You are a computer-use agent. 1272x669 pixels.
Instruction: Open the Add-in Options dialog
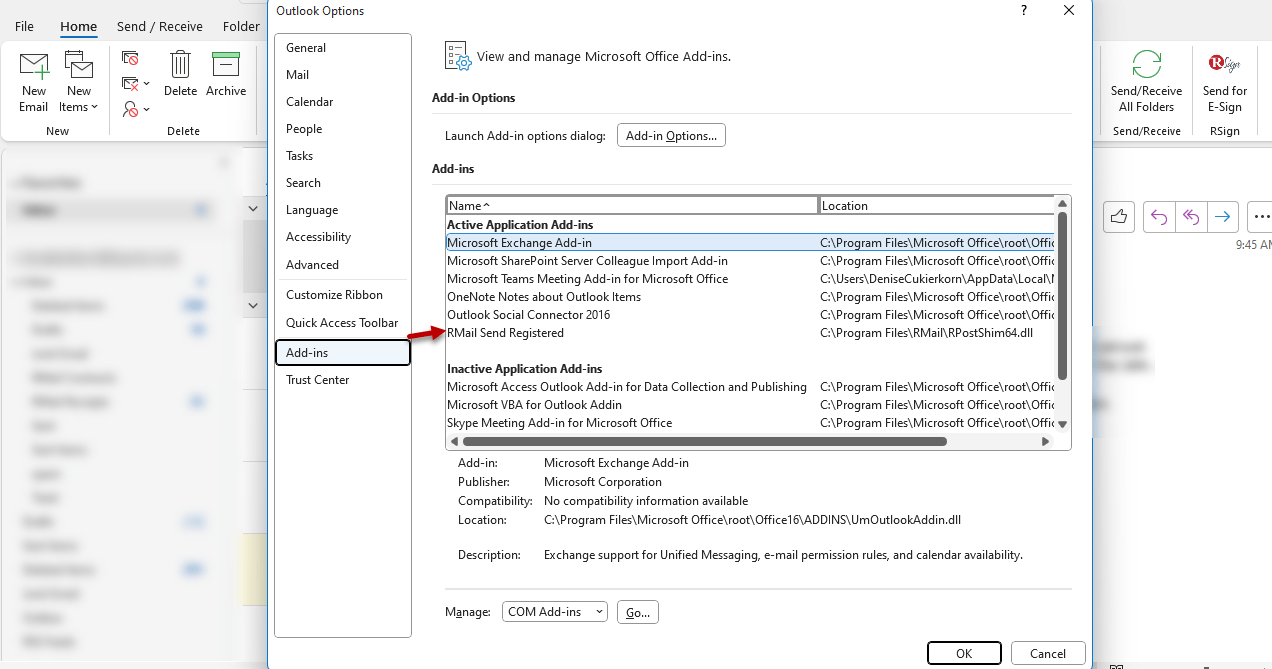click(x=671, y=135)
